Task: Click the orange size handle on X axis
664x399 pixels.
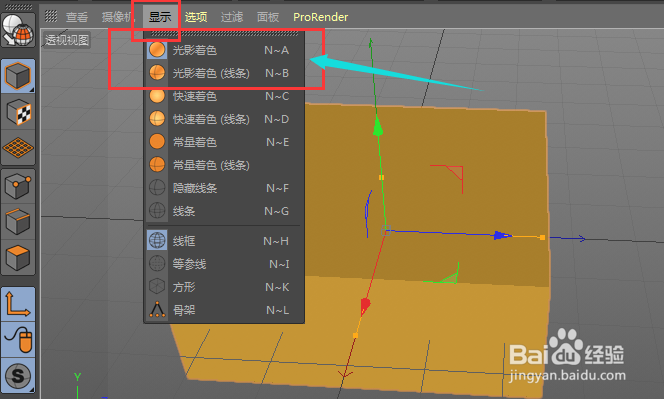Action: pyautogui.click(x=355, y=335)
